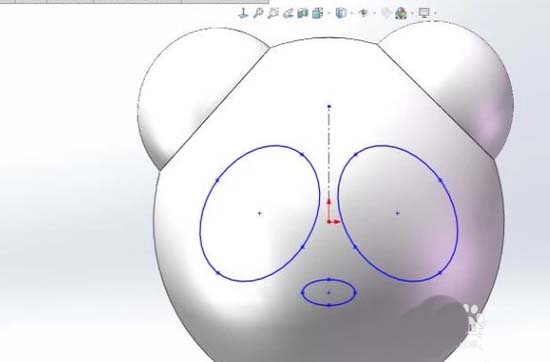
Task: Return to the Previous View
Action: (x=288, y=13)
